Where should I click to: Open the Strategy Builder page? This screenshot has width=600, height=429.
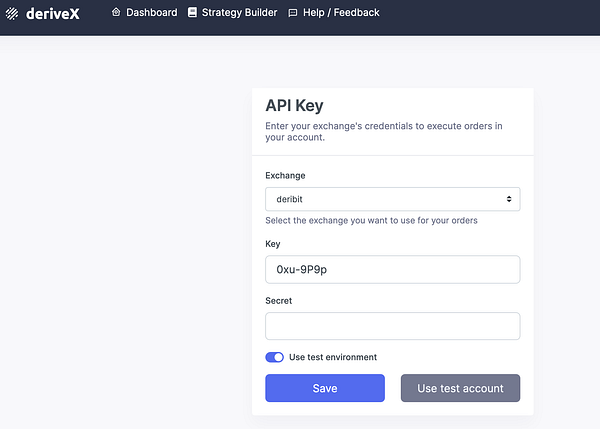[241, 13]
